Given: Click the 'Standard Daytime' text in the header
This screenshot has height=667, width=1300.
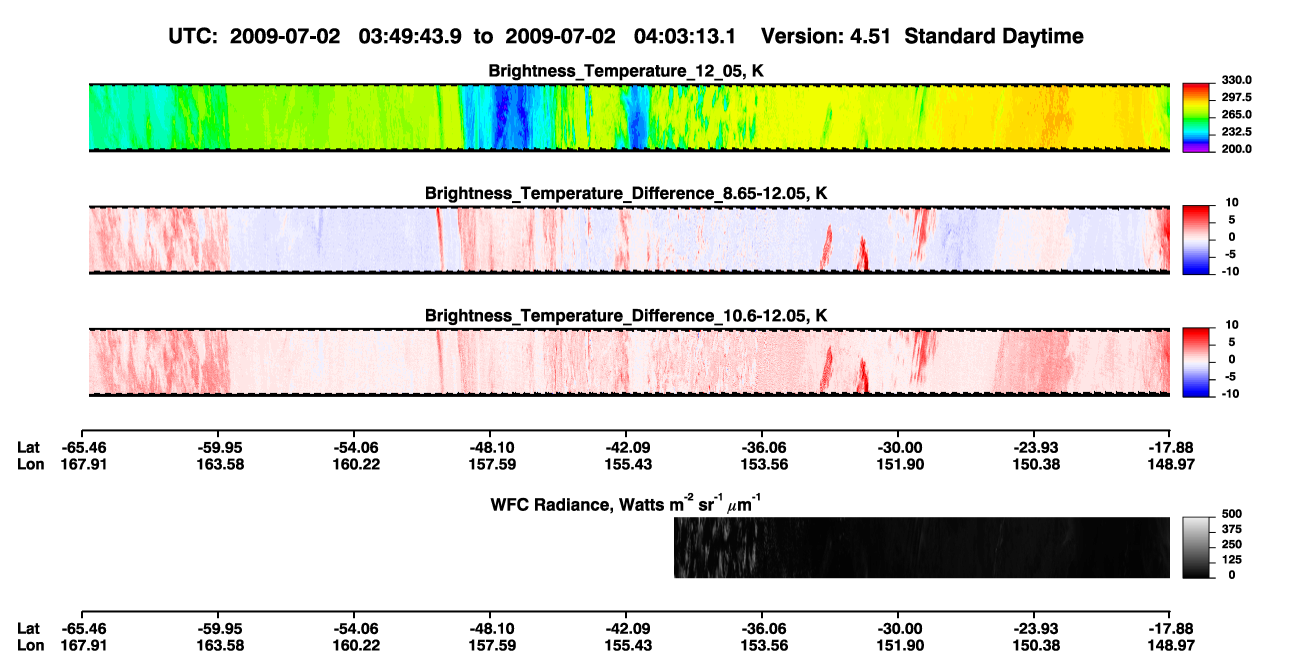Looking at the screenshot, I should (x=995, y=37).
